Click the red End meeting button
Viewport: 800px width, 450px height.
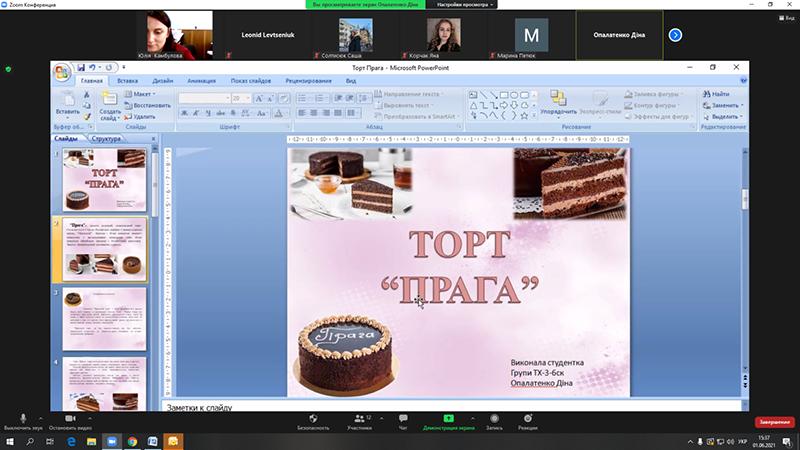click(774, 422)
